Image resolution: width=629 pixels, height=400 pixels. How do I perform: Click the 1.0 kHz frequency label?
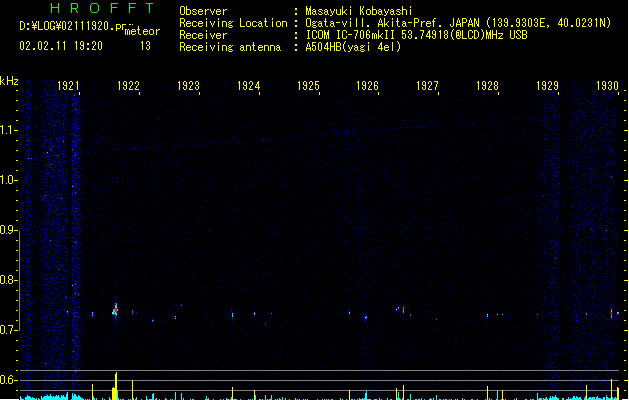8,180
